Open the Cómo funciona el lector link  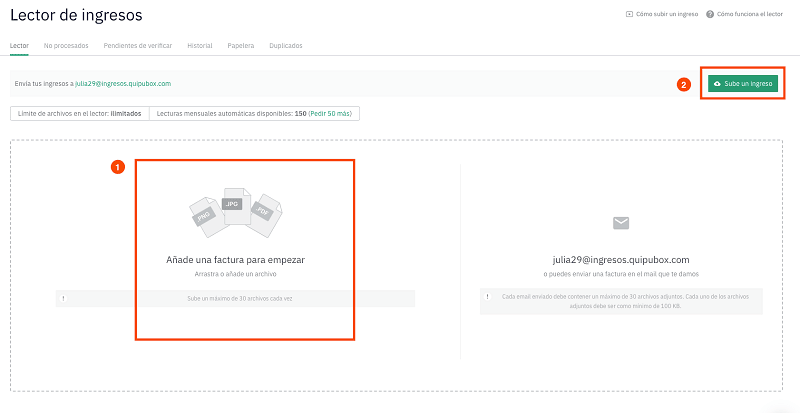click(749, 14)
